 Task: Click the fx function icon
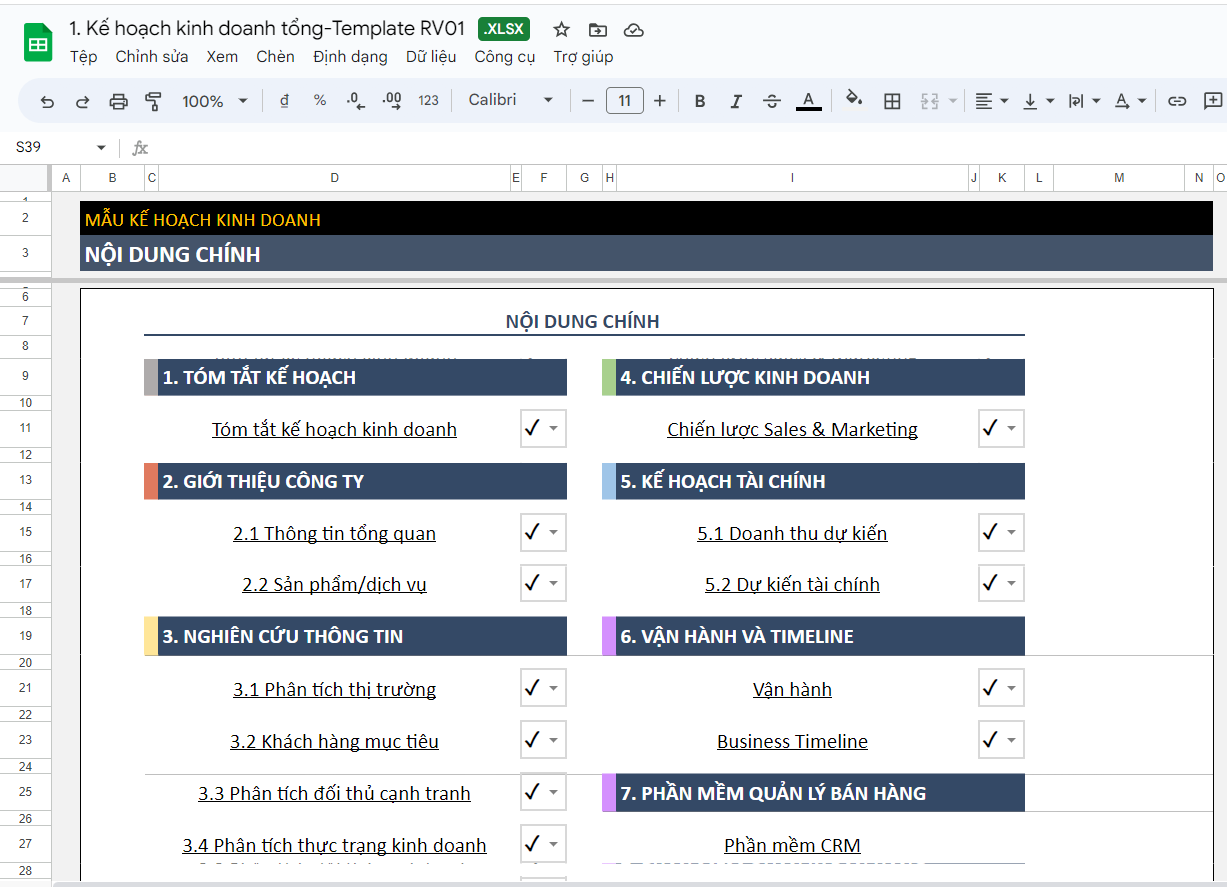(140, 148)
